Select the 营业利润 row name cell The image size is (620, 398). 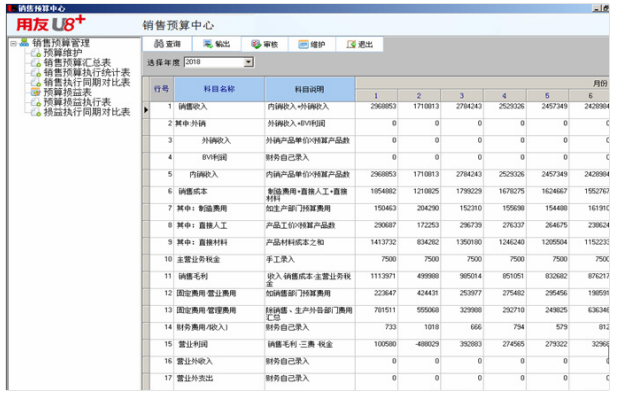[x=219, y=344]
